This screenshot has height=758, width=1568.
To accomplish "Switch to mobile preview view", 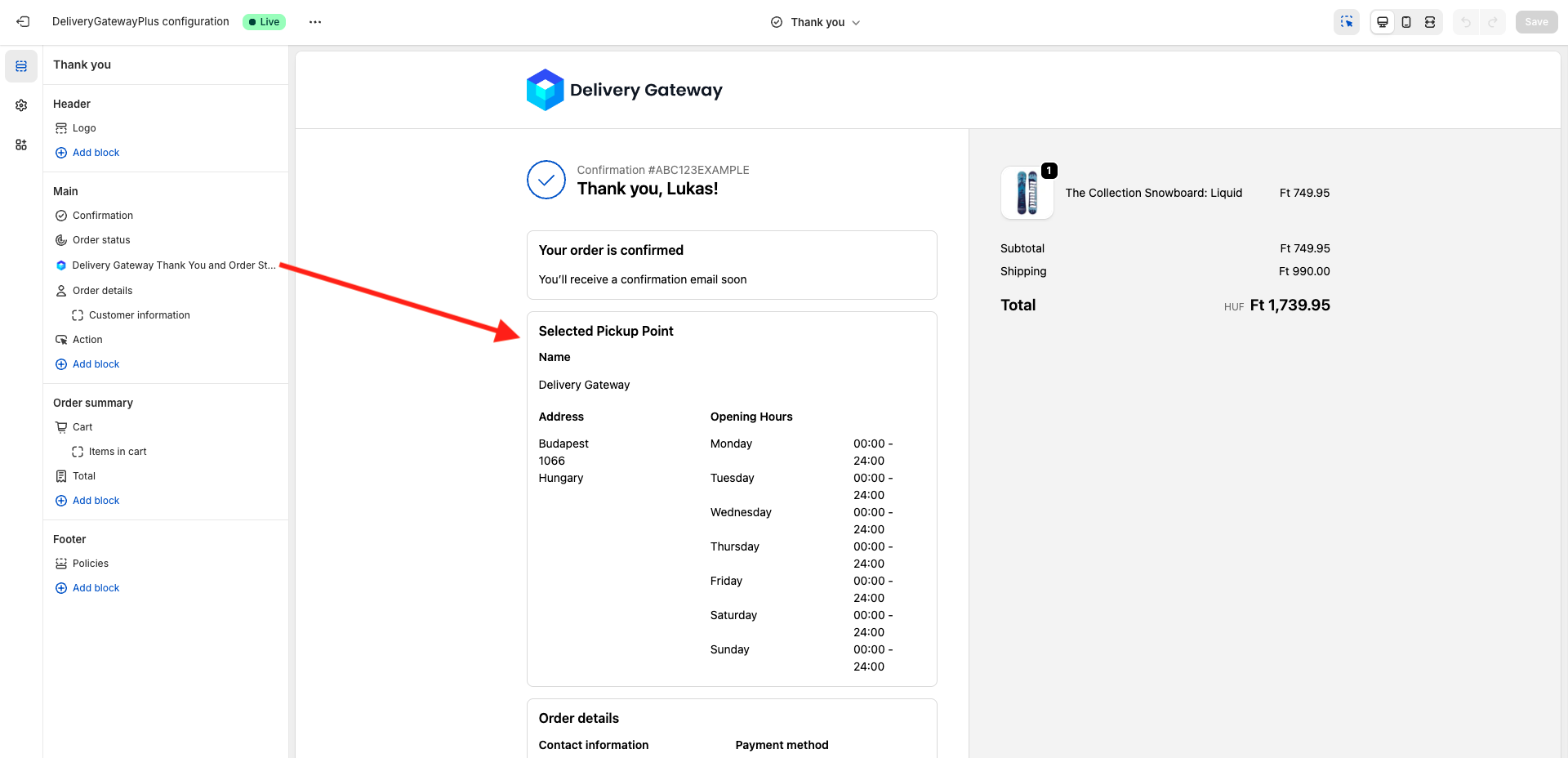I will click(1406, 22).
